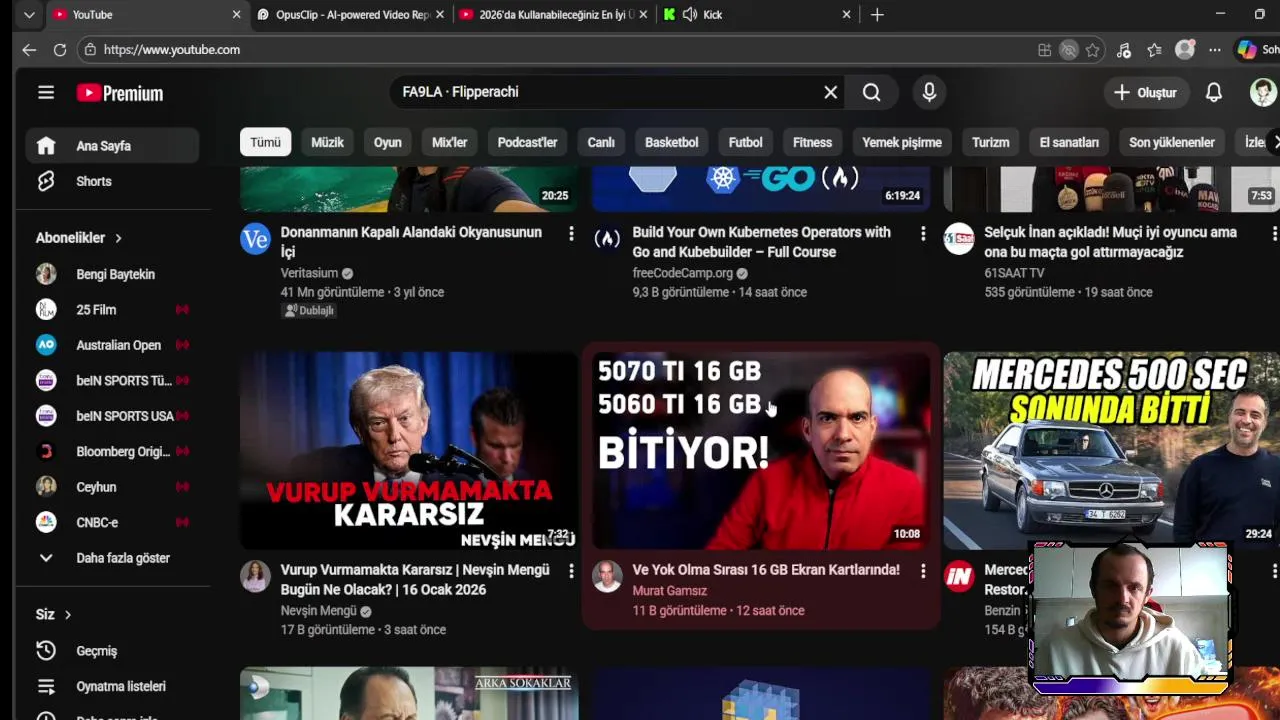
Task: Select the Fitness filter chip
Action: [x=813, y=142]
